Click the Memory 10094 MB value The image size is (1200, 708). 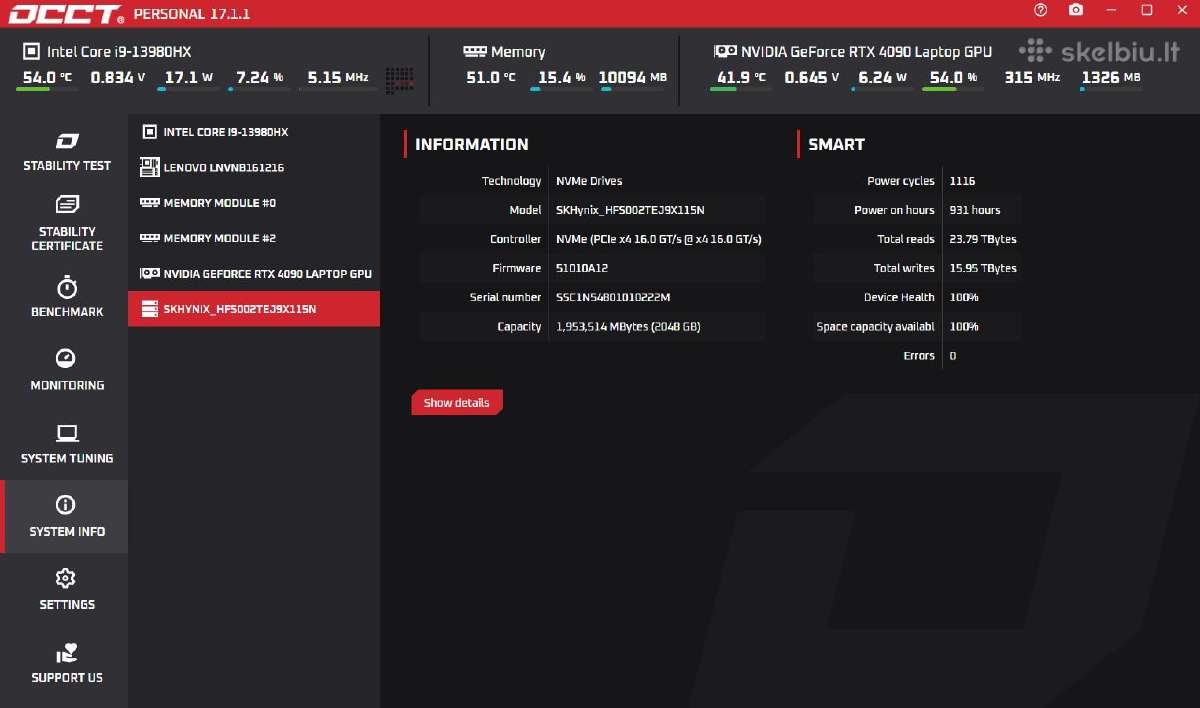(633, 78)
